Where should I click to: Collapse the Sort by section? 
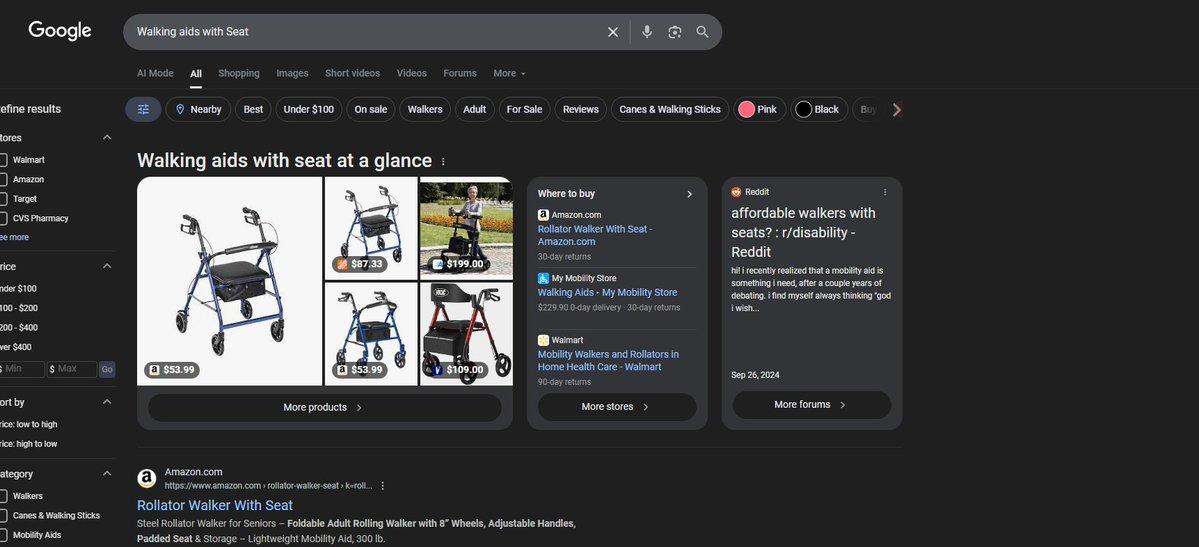coord(107,402)
